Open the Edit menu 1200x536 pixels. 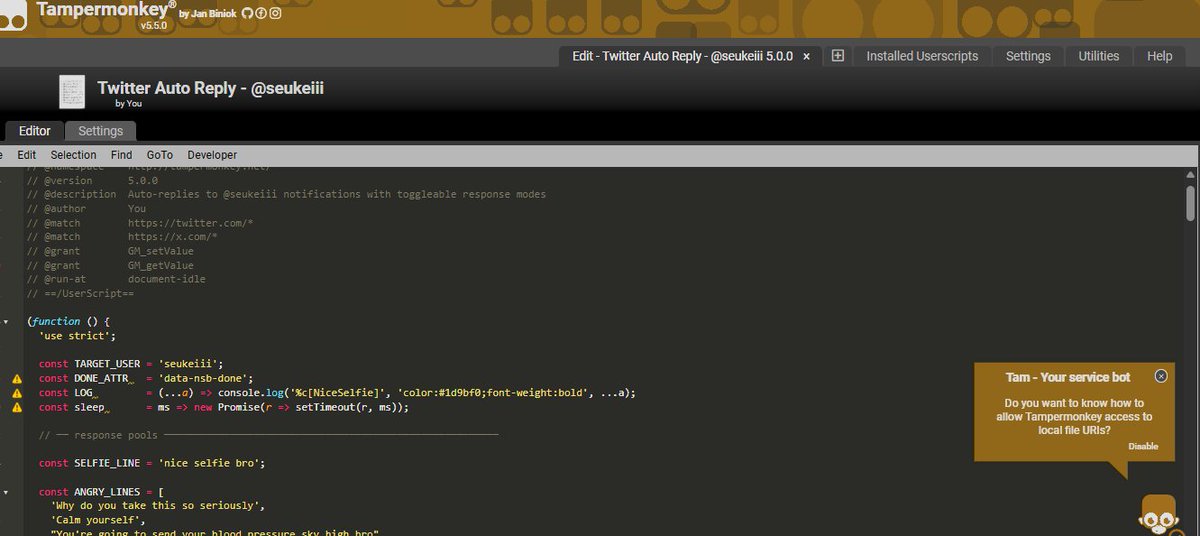pos(27,155)
